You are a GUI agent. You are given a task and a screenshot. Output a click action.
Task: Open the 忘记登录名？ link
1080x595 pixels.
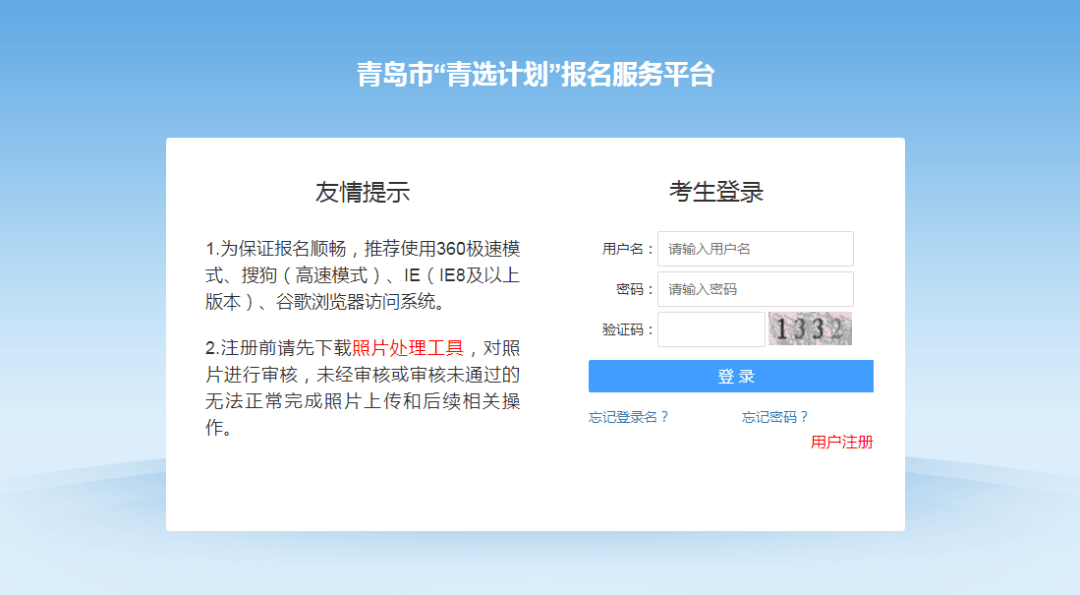coord(628,417)
